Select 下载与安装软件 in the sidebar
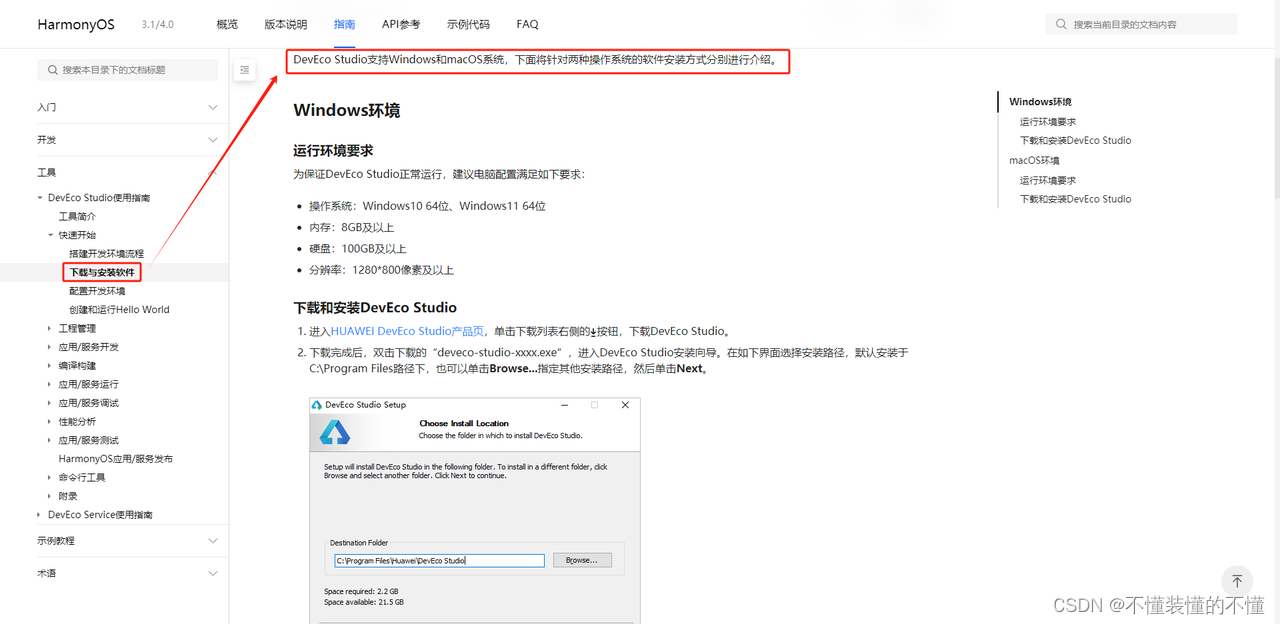 (x=101, y=272)
